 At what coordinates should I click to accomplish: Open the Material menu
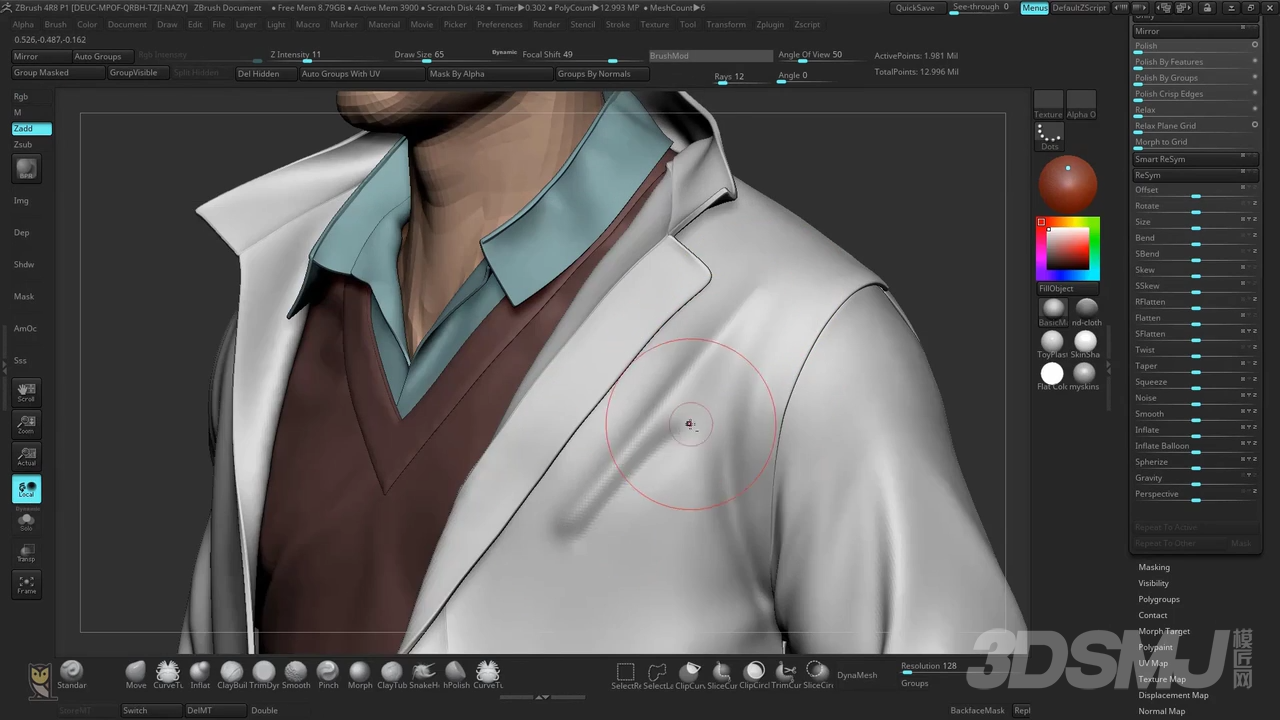click(x=384, y=24)
